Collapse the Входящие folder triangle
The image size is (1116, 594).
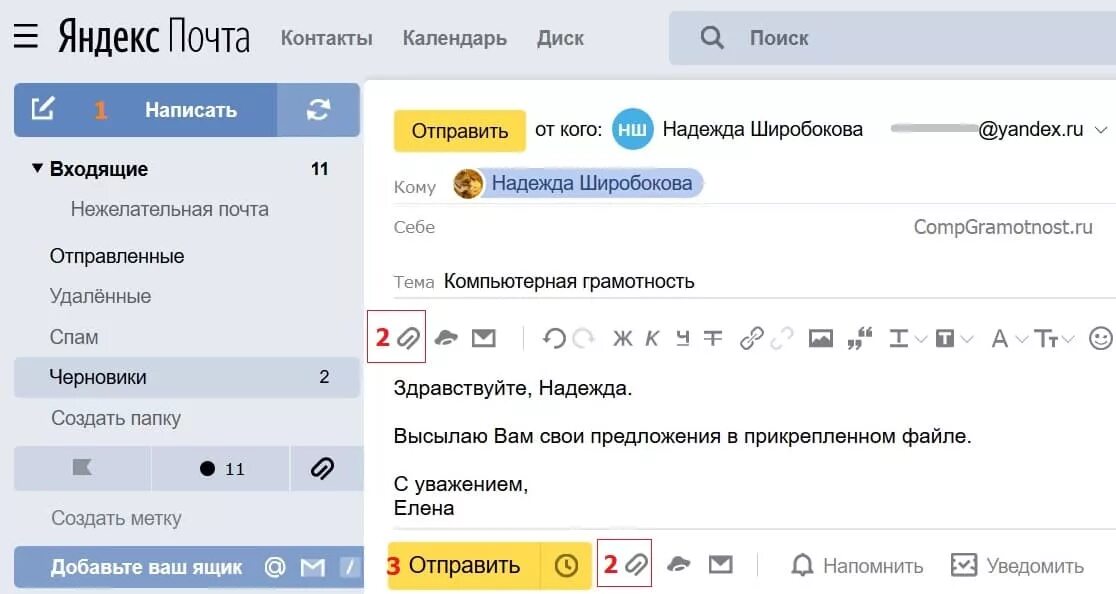37,169
